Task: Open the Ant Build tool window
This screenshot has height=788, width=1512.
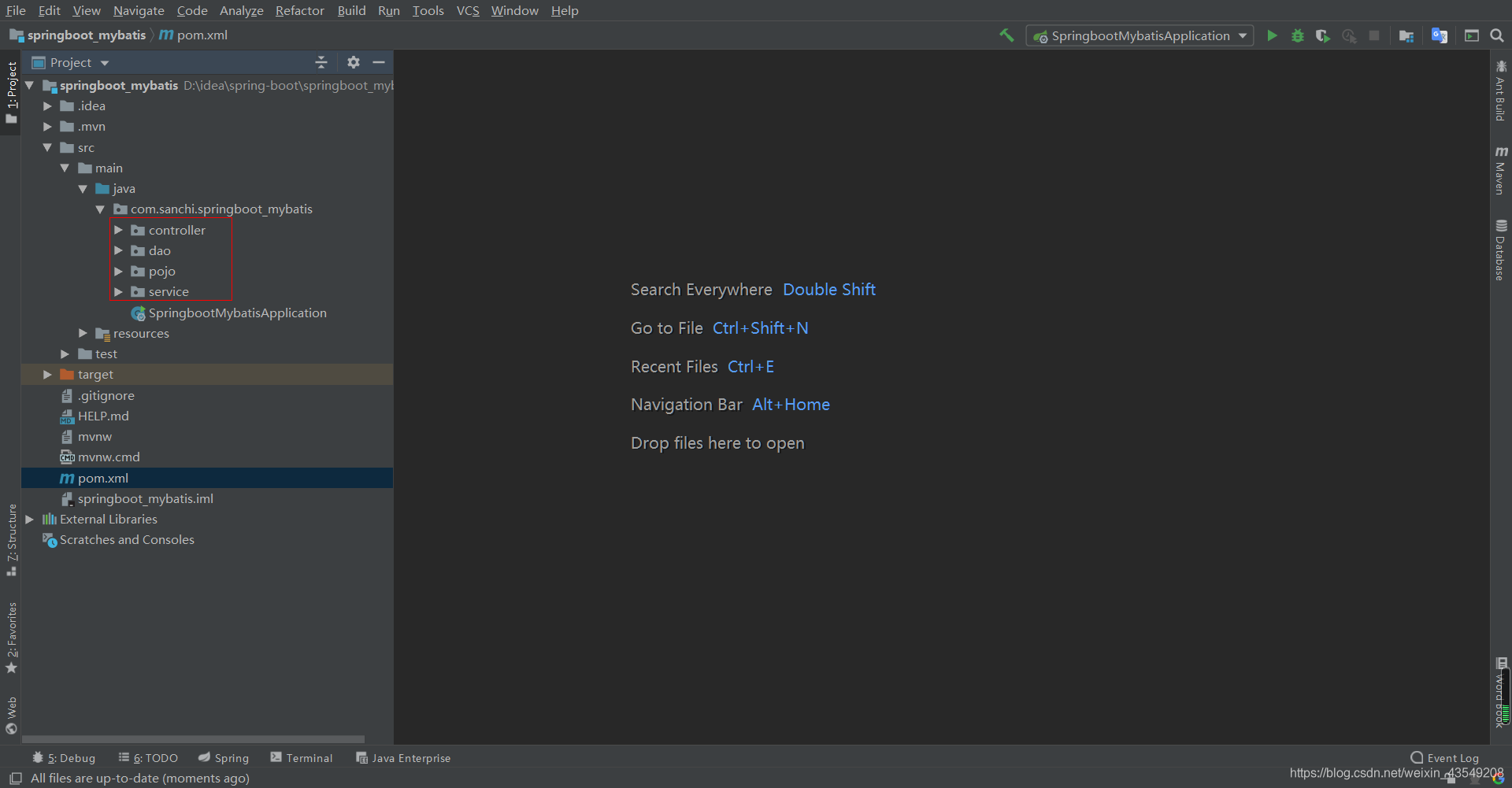Action: point(1501,91)
